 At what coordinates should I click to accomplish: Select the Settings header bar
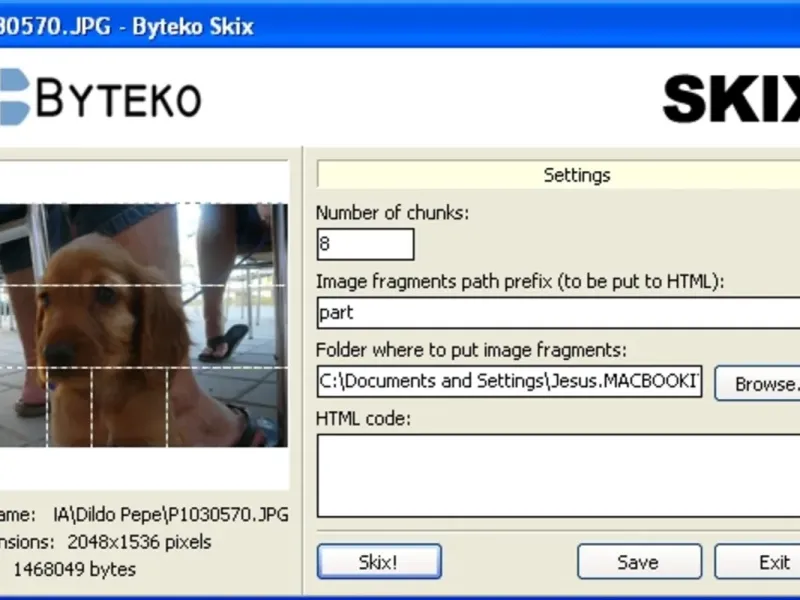click(x=558, y=175)
